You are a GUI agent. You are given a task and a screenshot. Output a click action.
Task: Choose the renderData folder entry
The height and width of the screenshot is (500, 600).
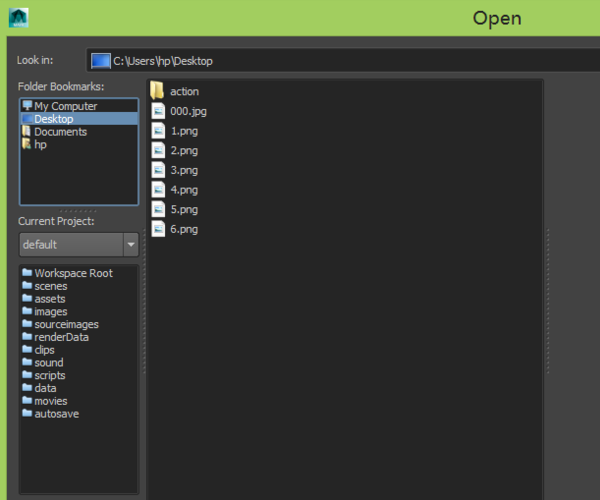pos(61,337)
